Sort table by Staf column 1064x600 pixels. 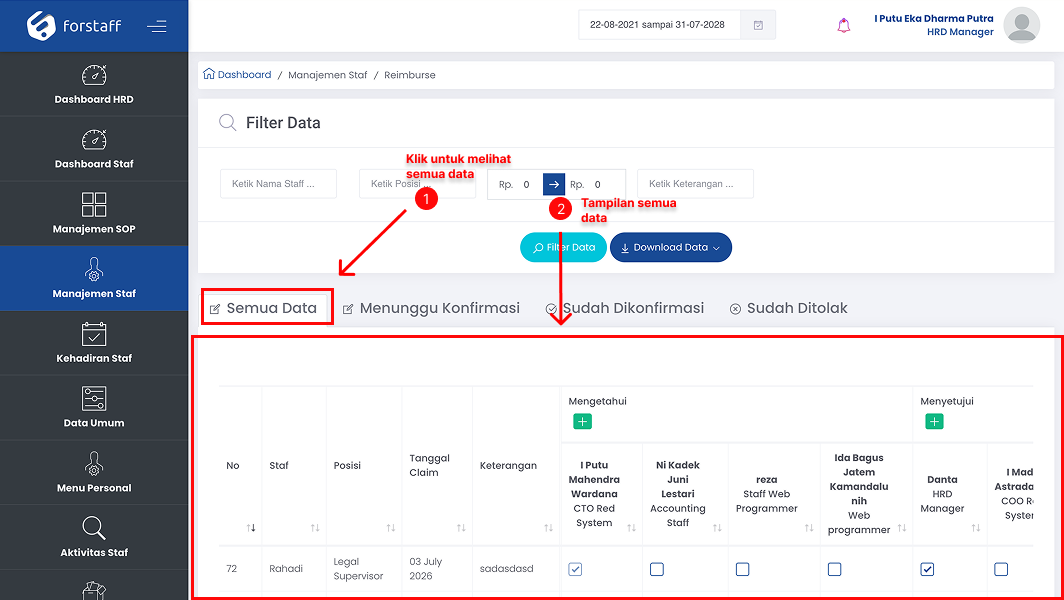pyautogui.click(x=315, y=527)
